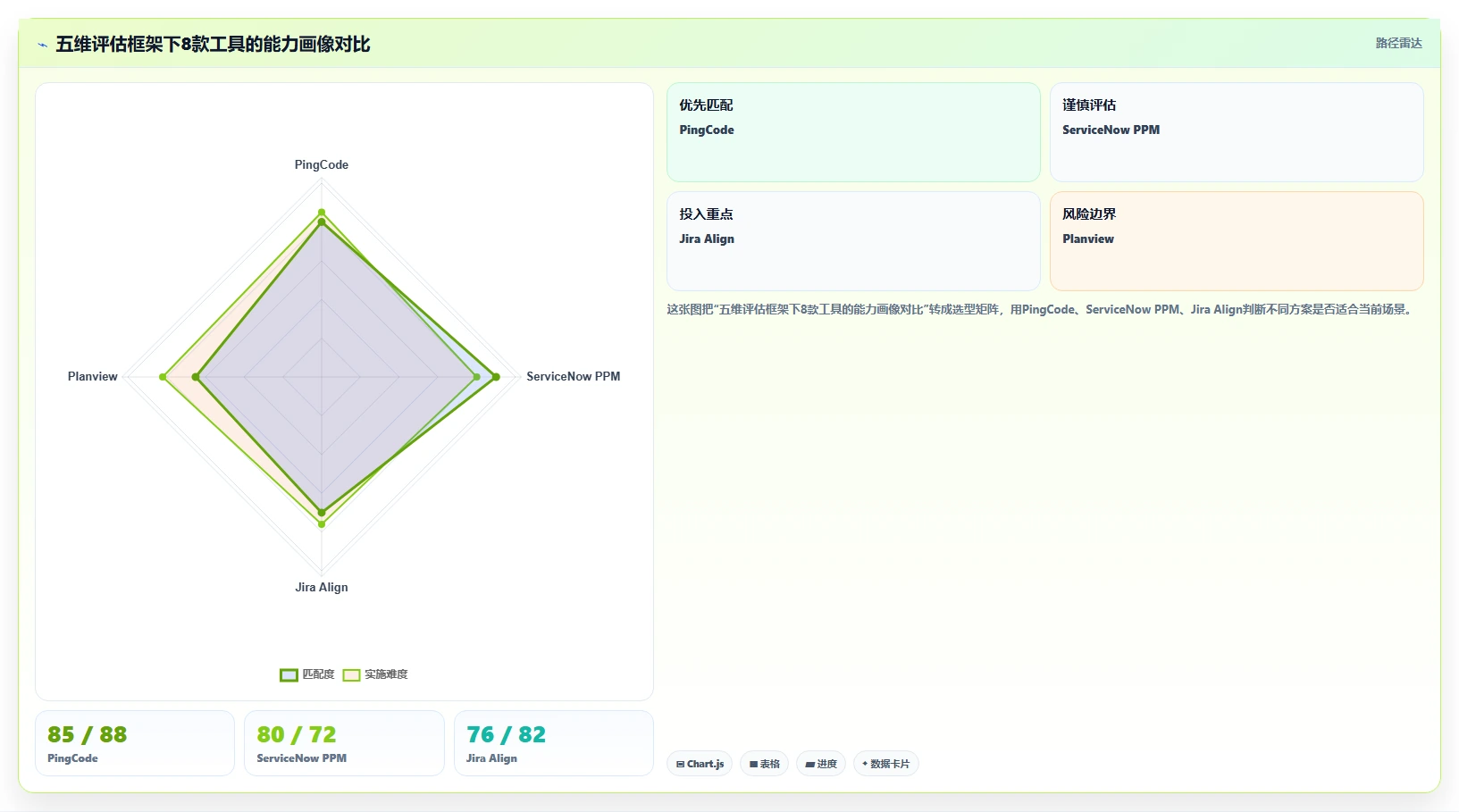Toggle the 匹配度 legend swatch

(289, 674)
